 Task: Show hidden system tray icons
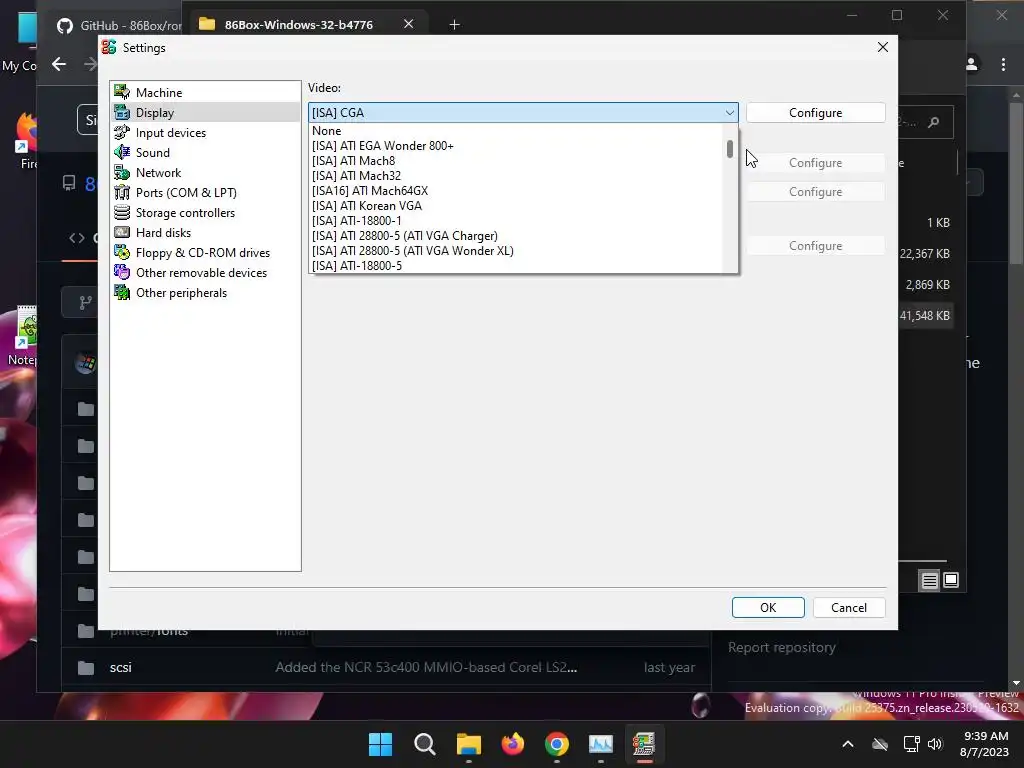tap(848, 744)
